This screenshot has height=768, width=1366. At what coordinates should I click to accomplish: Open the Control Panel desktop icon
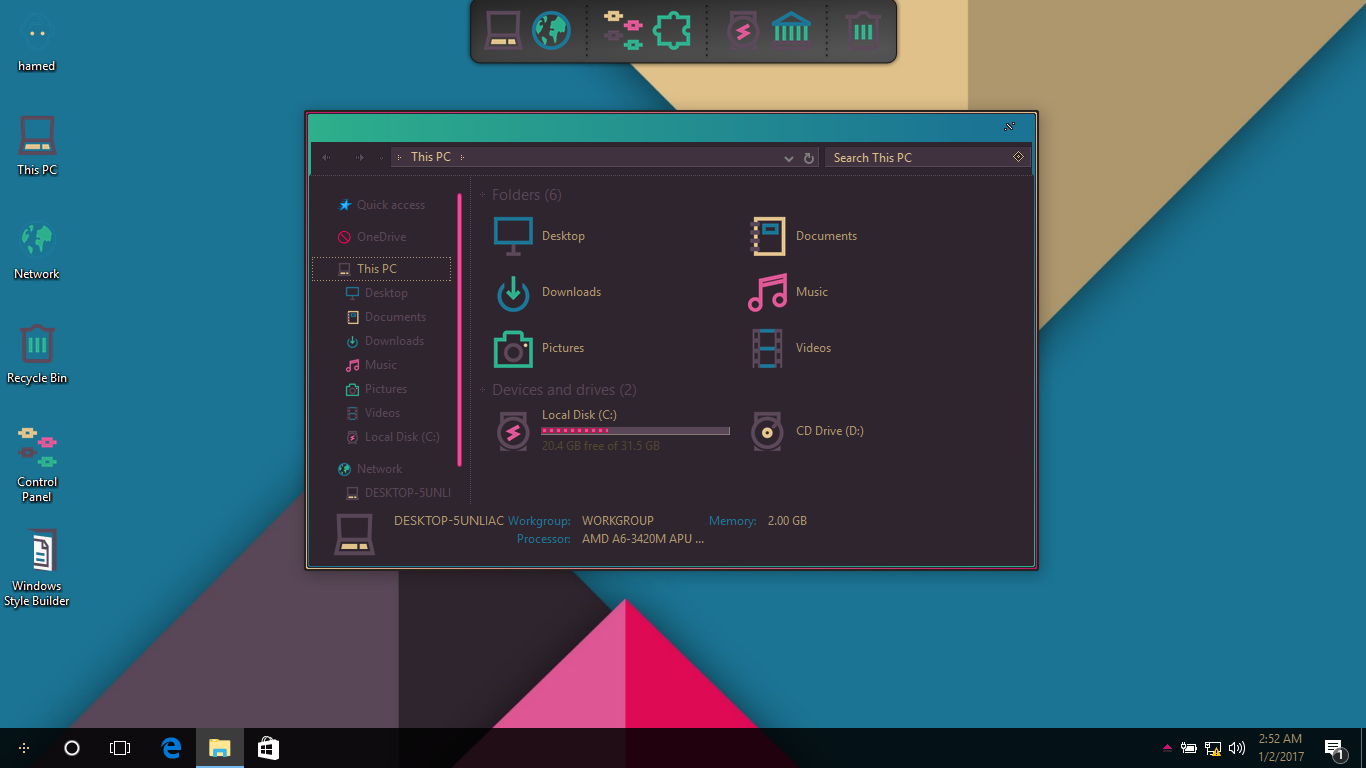tap(37, 463)
